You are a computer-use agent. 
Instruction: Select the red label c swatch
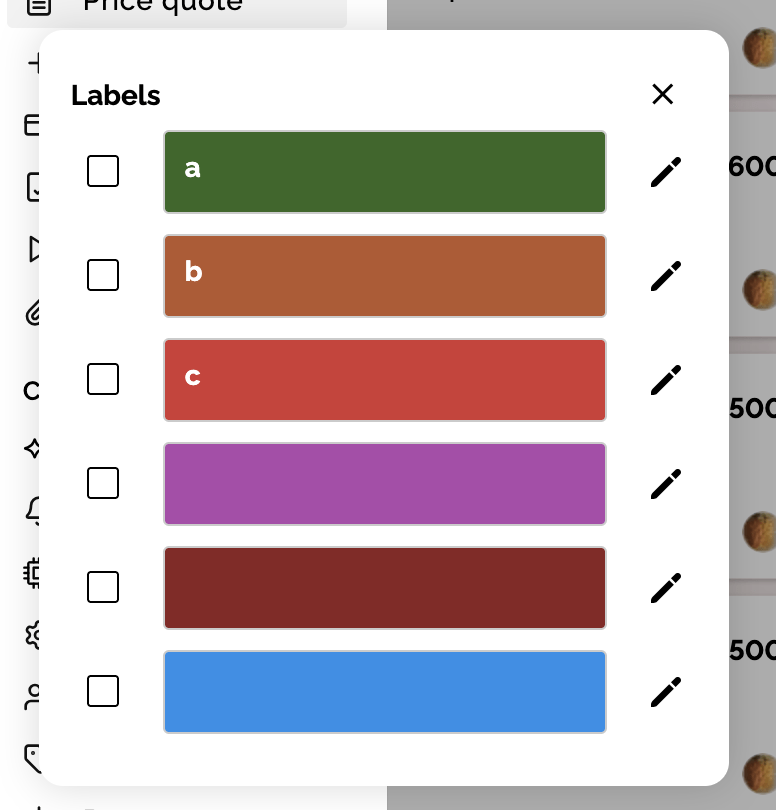point(385,380)
